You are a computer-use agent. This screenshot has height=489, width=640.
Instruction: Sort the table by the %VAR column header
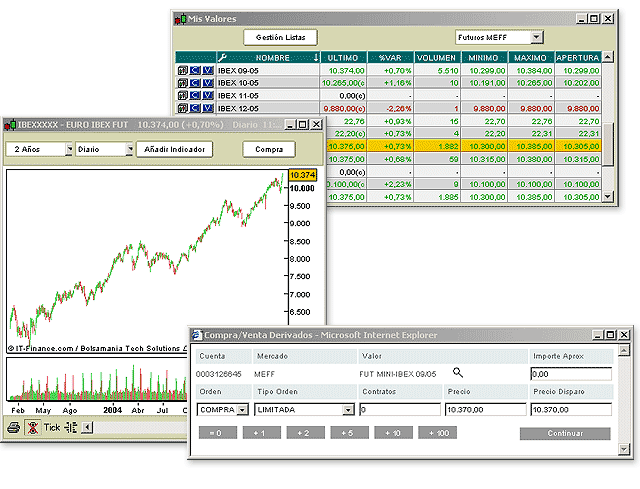[388, 58]
